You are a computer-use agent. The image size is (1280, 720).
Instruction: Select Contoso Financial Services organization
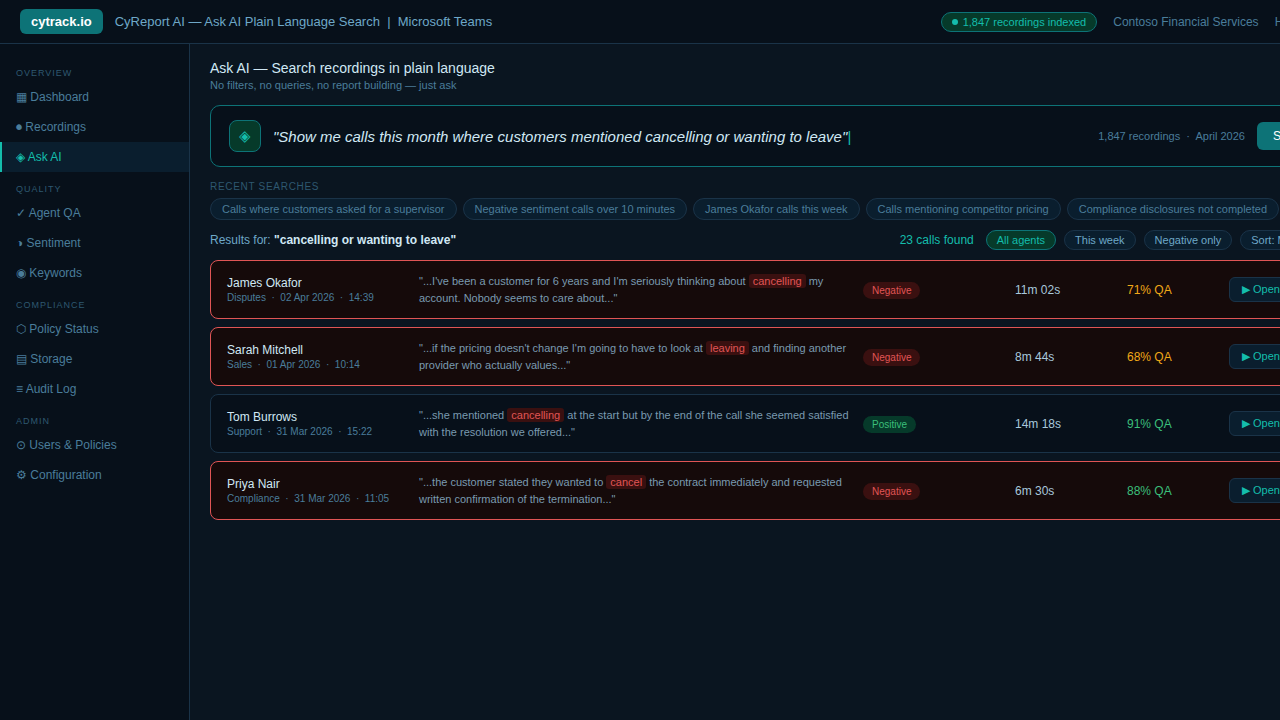coord(1185,22)
